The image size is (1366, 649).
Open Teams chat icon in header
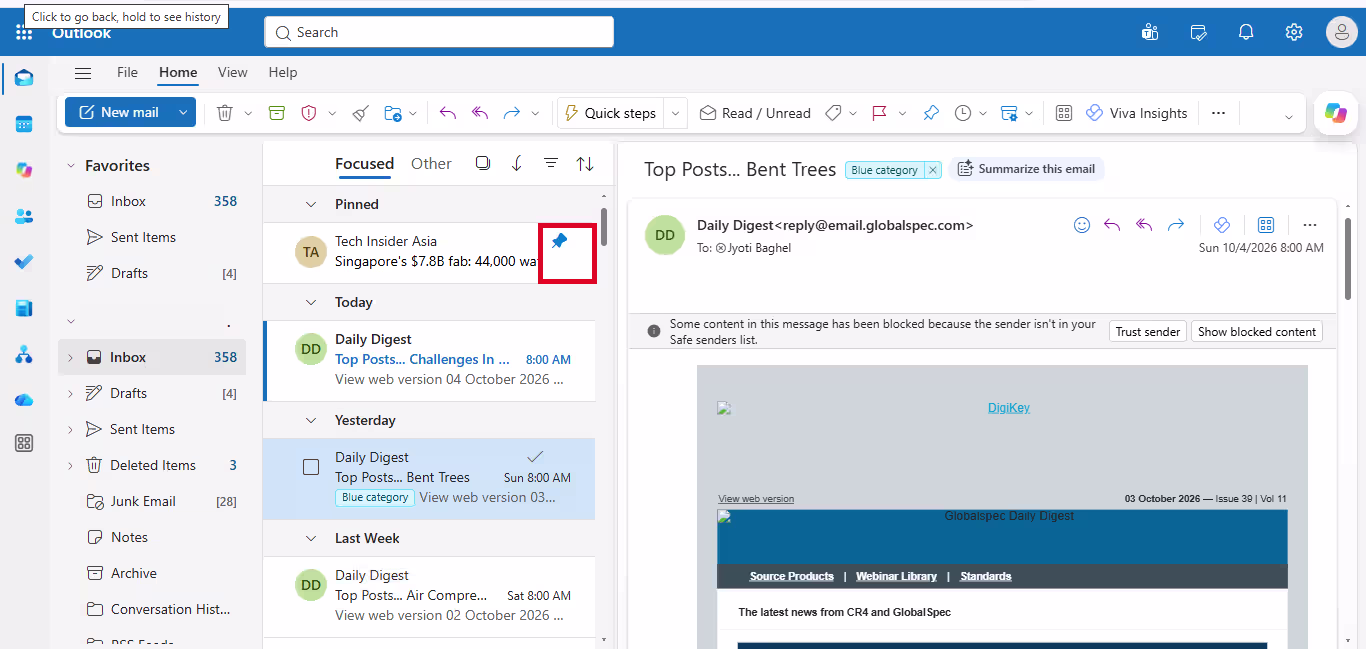tap(1150, 32)
